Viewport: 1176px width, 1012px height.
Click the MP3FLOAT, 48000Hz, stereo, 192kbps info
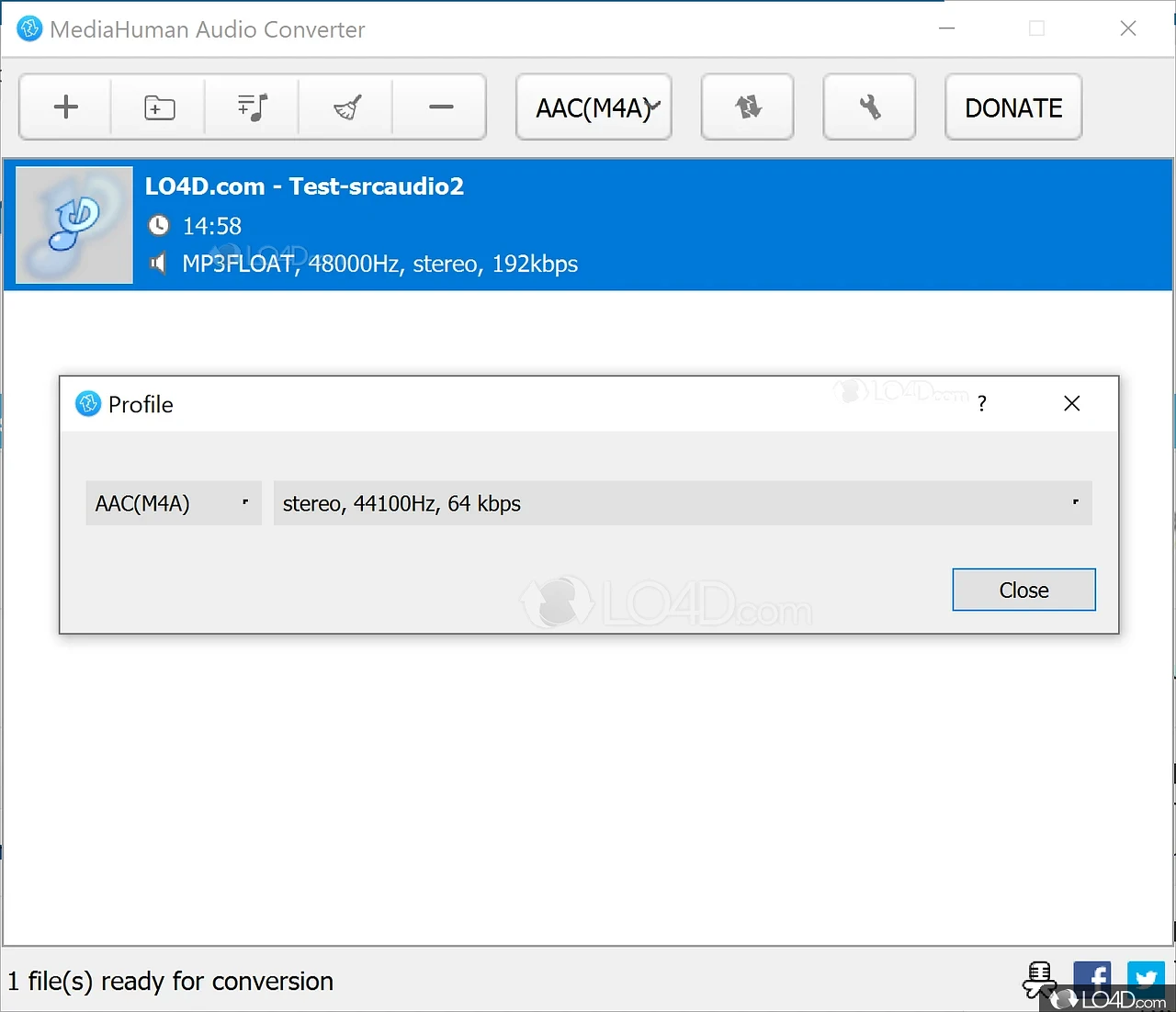[x=380, y=264]
